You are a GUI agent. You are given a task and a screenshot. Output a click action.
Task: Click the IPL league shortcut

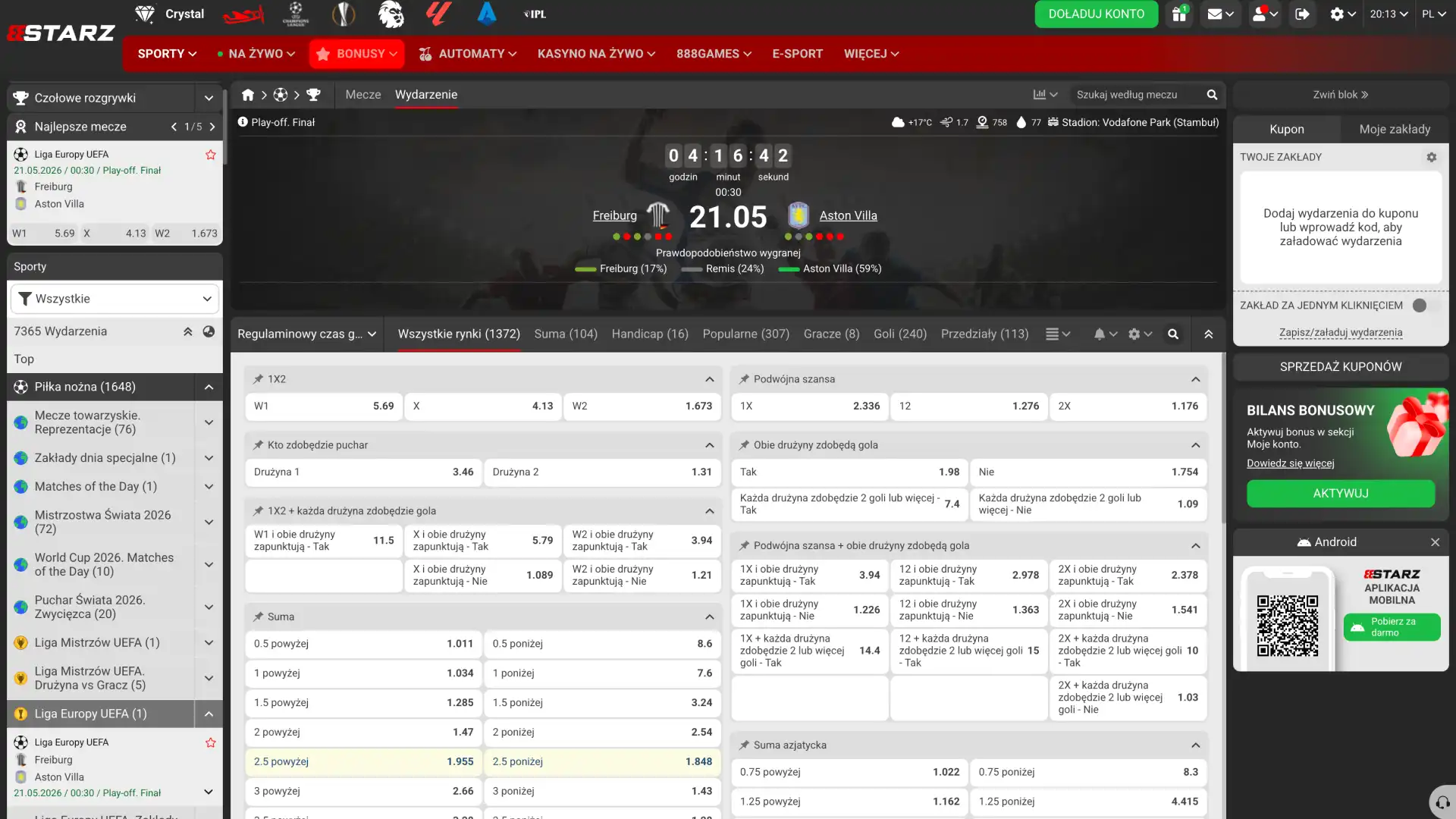click(x=535, y=14)
